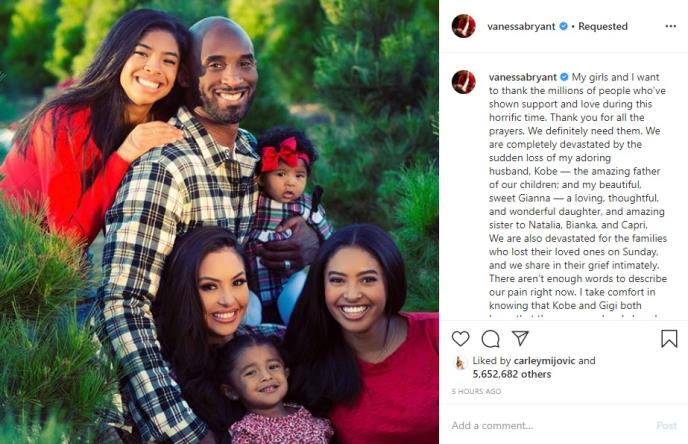Save the post with the bookmark icon
This screenshot has height=444, width=688.
click(x=669, y=339)
